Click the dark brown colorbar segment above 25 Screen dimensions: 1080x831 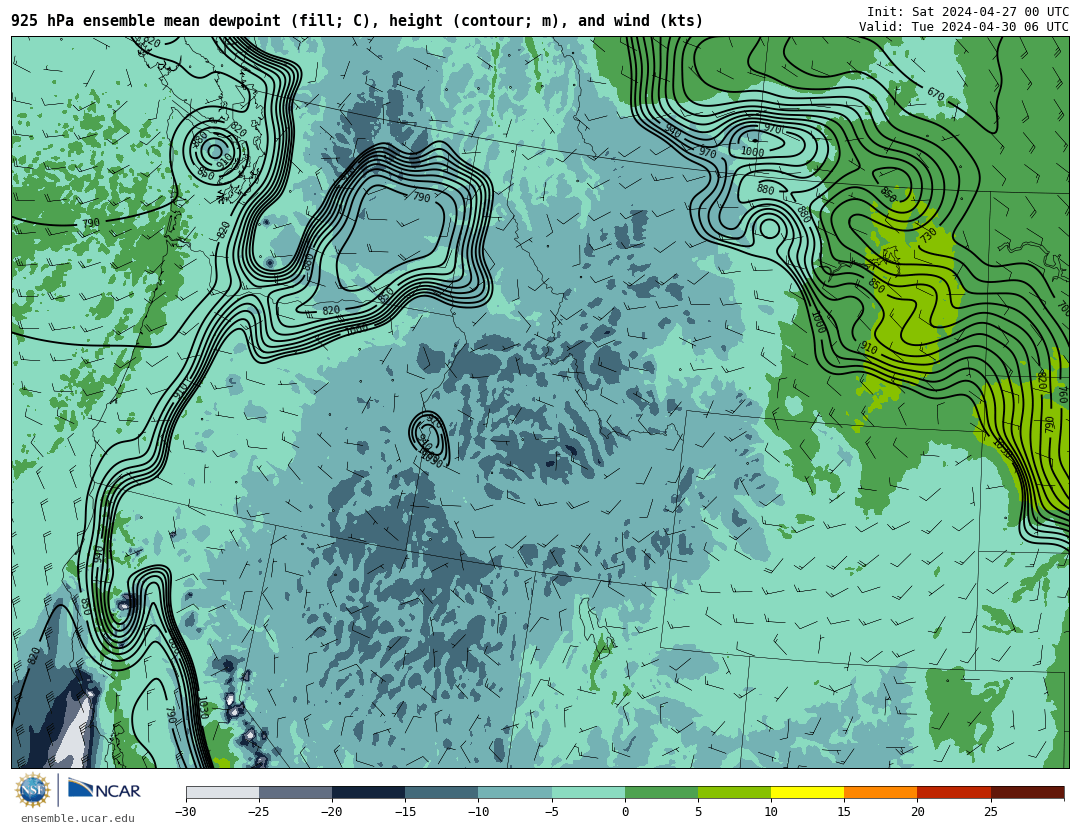(1027, 792)
